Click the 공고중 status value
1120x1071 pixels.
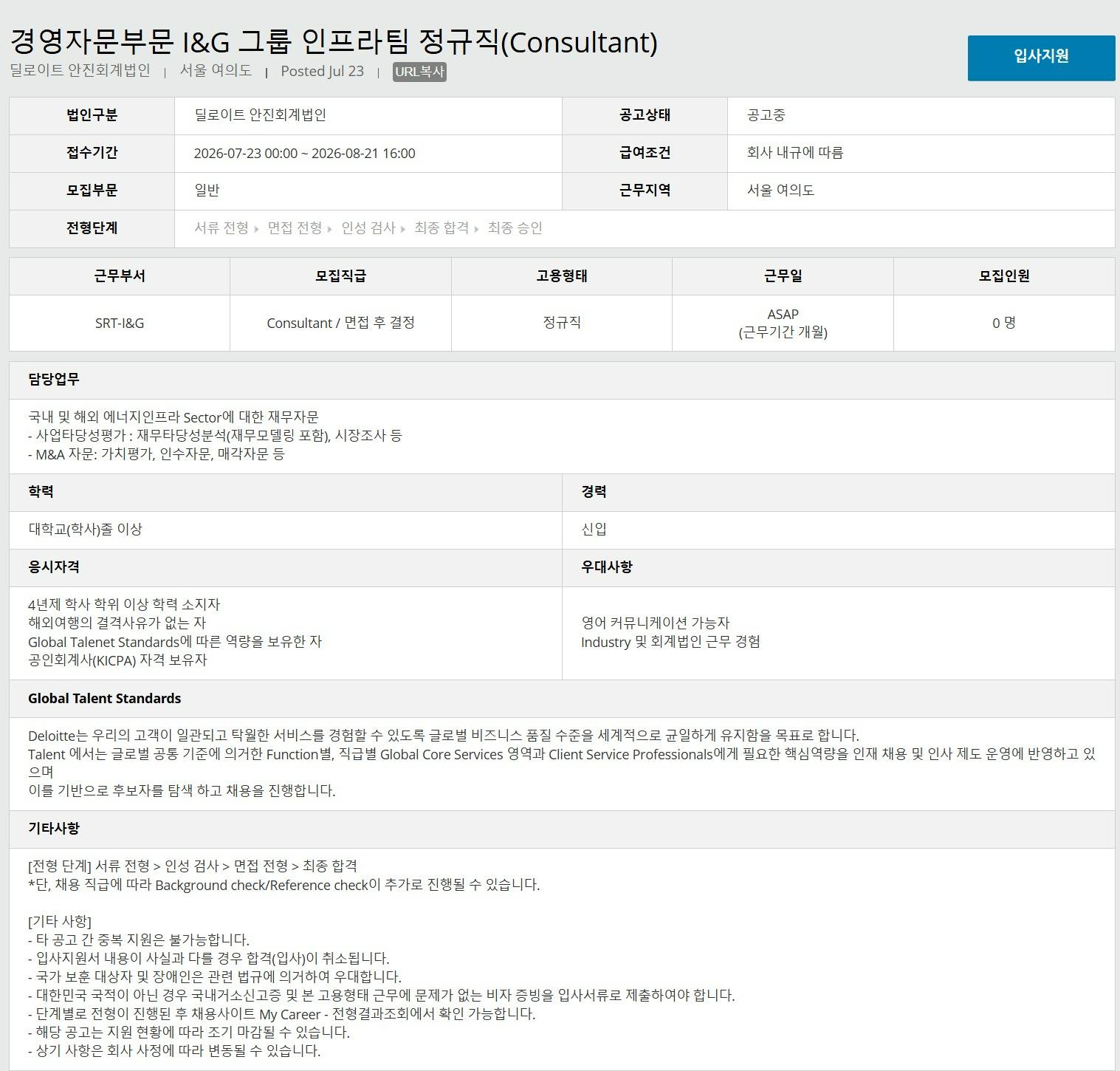tap(766, 115)
